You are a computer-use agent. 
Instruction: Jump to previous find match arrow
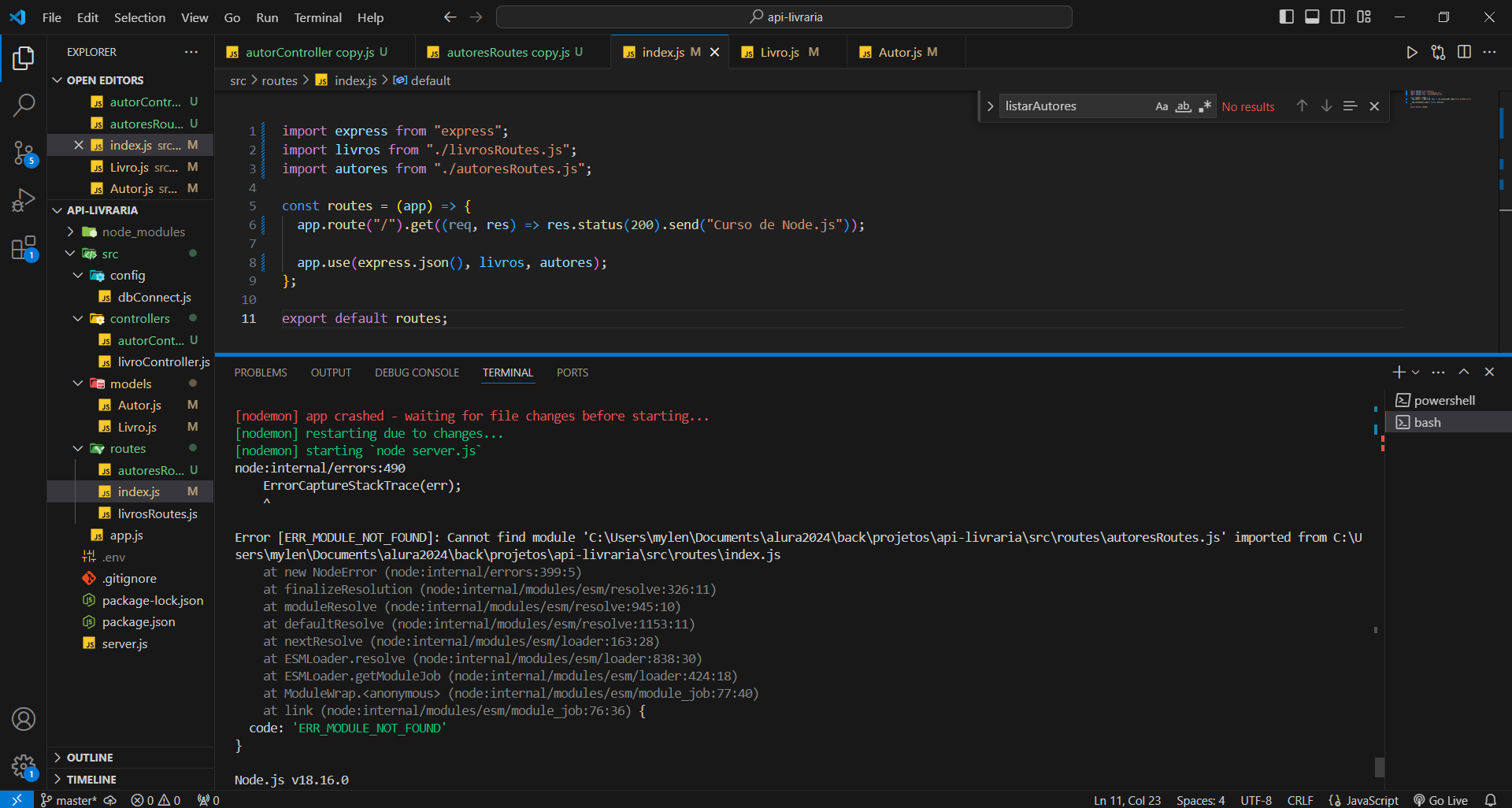(1302, 106)
